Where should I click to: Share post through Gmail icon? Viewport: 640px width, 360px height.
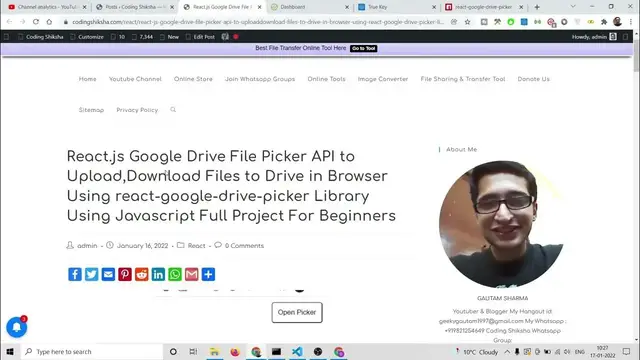[x=191, y=274]
